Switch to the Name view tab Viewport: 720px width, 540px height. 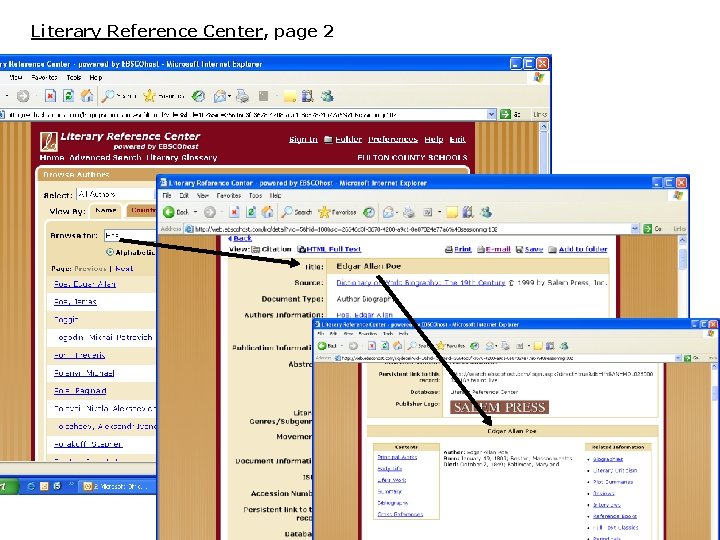106,210
